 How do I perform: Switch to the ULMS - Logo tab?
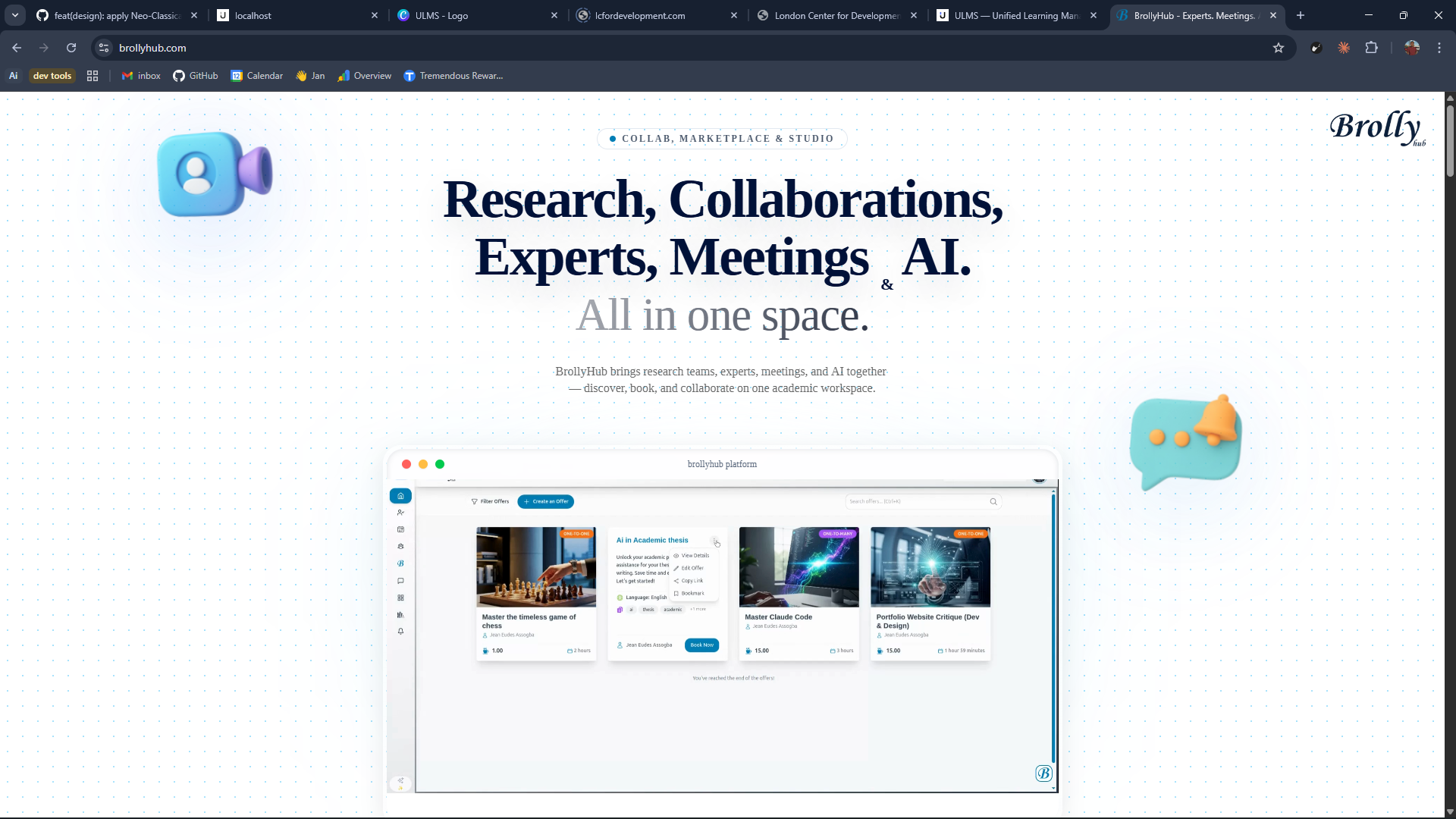pos(478,15)
